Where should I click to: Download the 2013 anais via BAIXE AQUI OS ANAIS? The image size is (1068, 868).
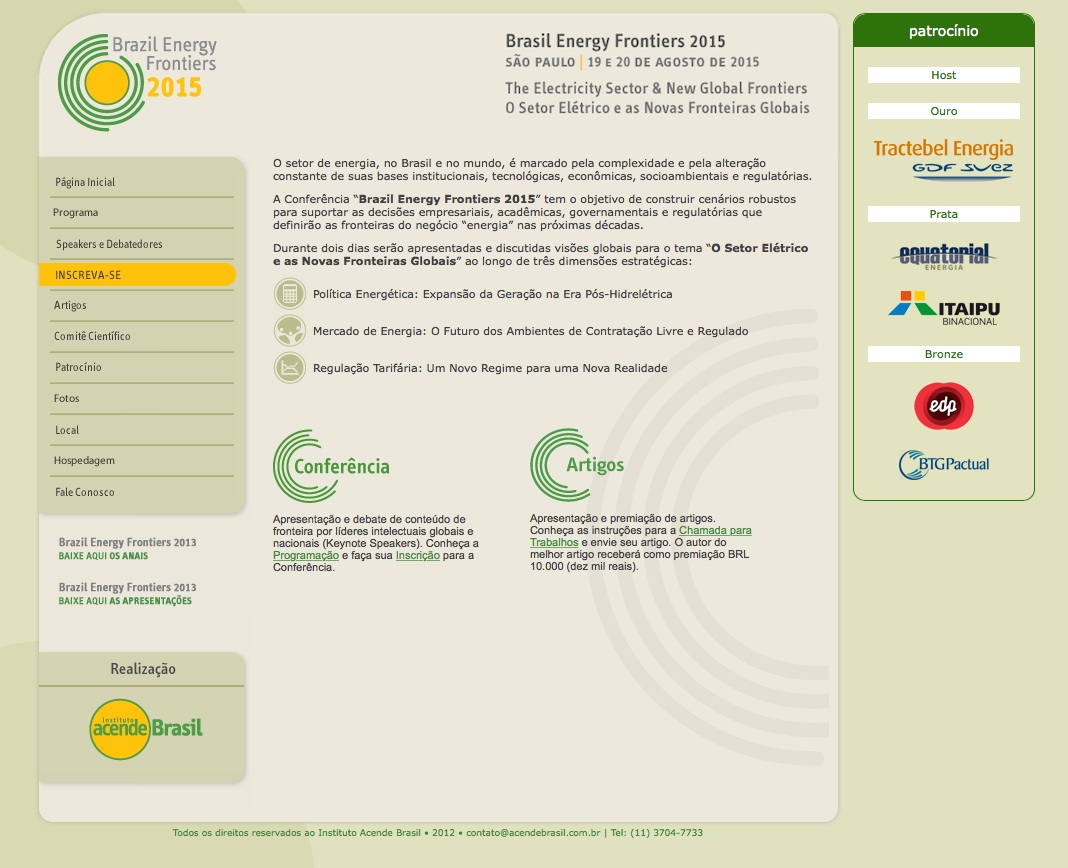pos(104,556)
